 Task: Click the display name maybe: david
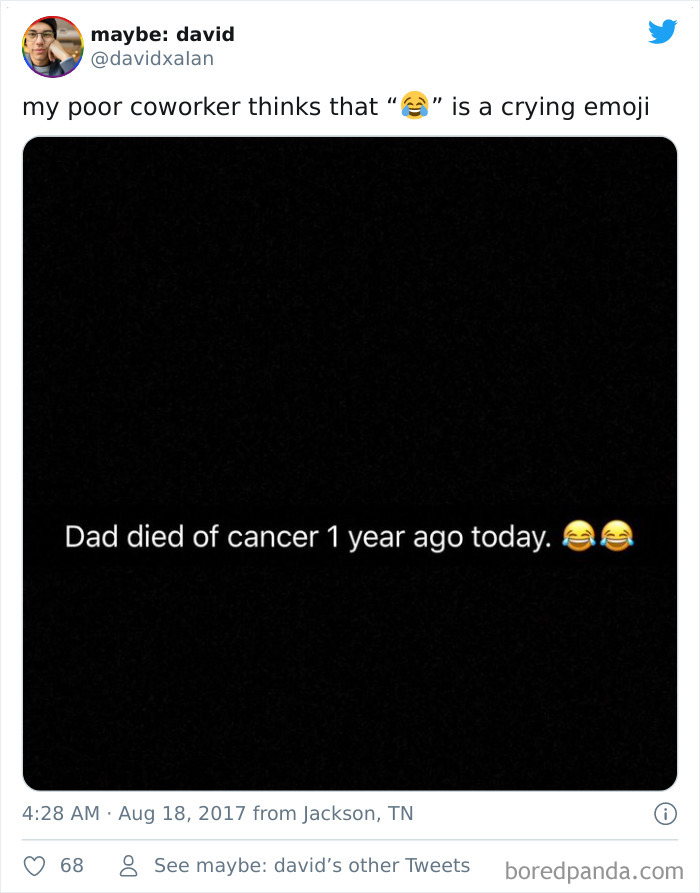tap(161, 34)
